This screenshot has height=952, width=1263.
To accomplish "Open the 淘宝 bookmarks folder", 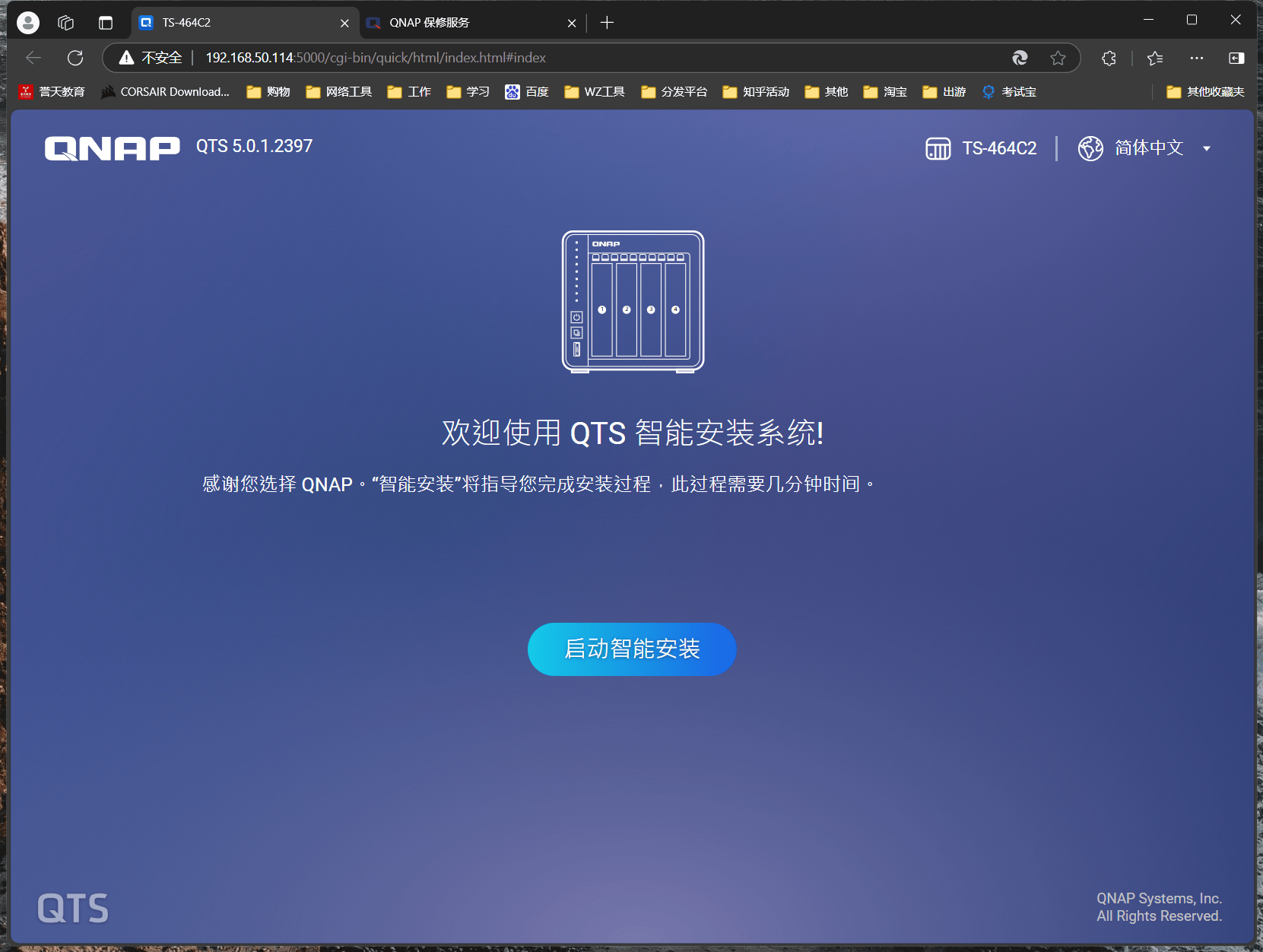I will (x=885, y=92).
